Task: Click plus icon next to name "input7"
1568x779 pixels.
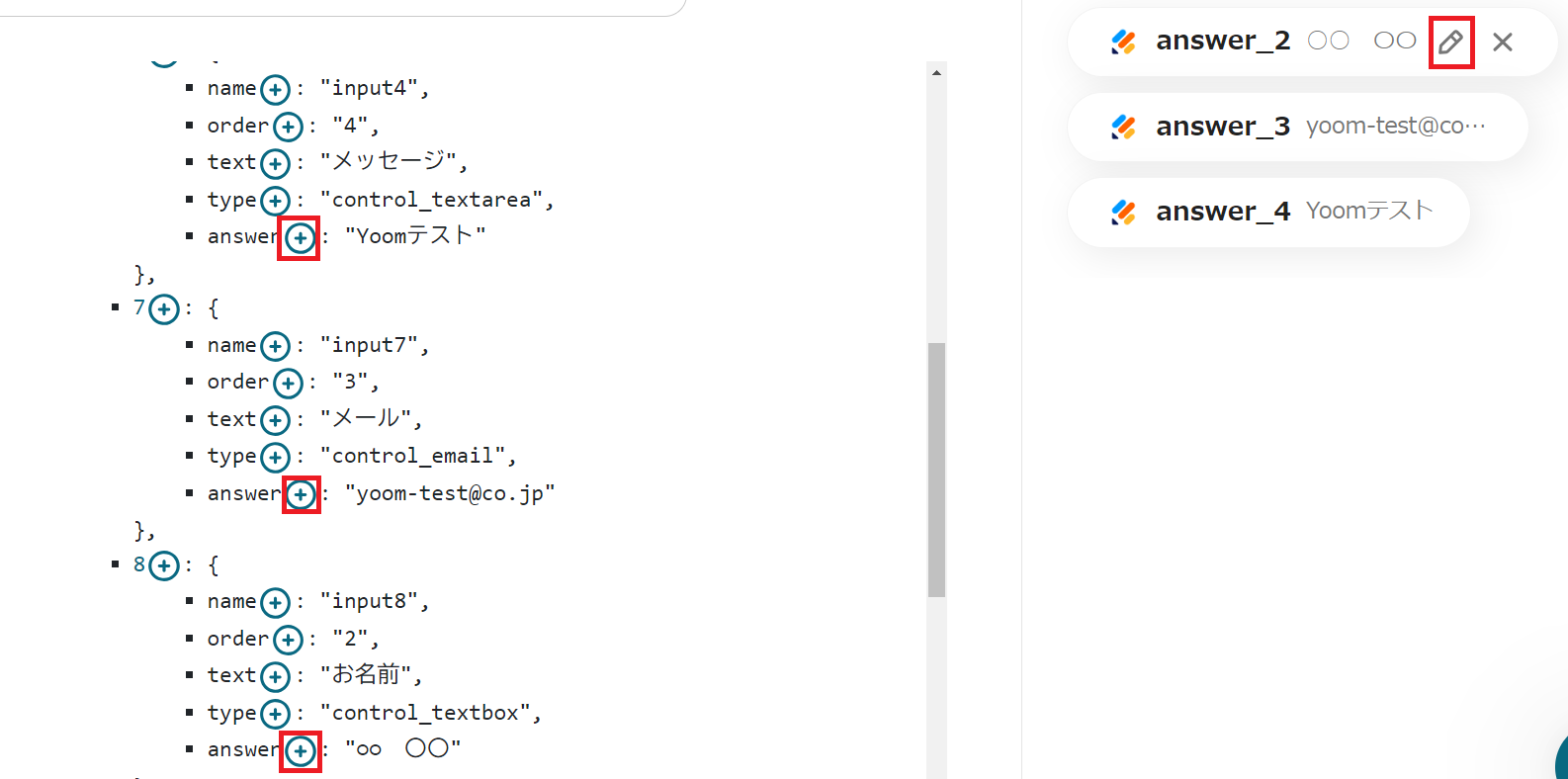Action: pos(275,347)
